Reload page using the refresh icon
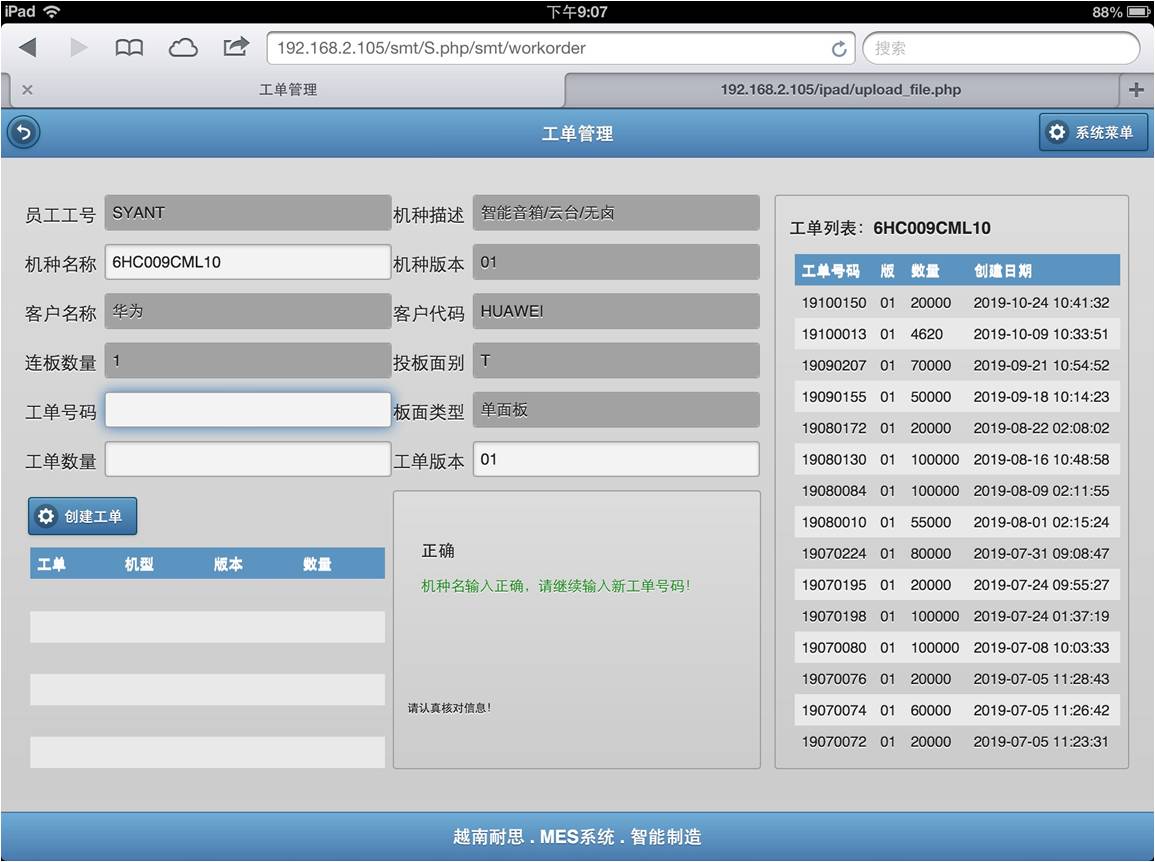1155x862 pixels. point(838,49)
